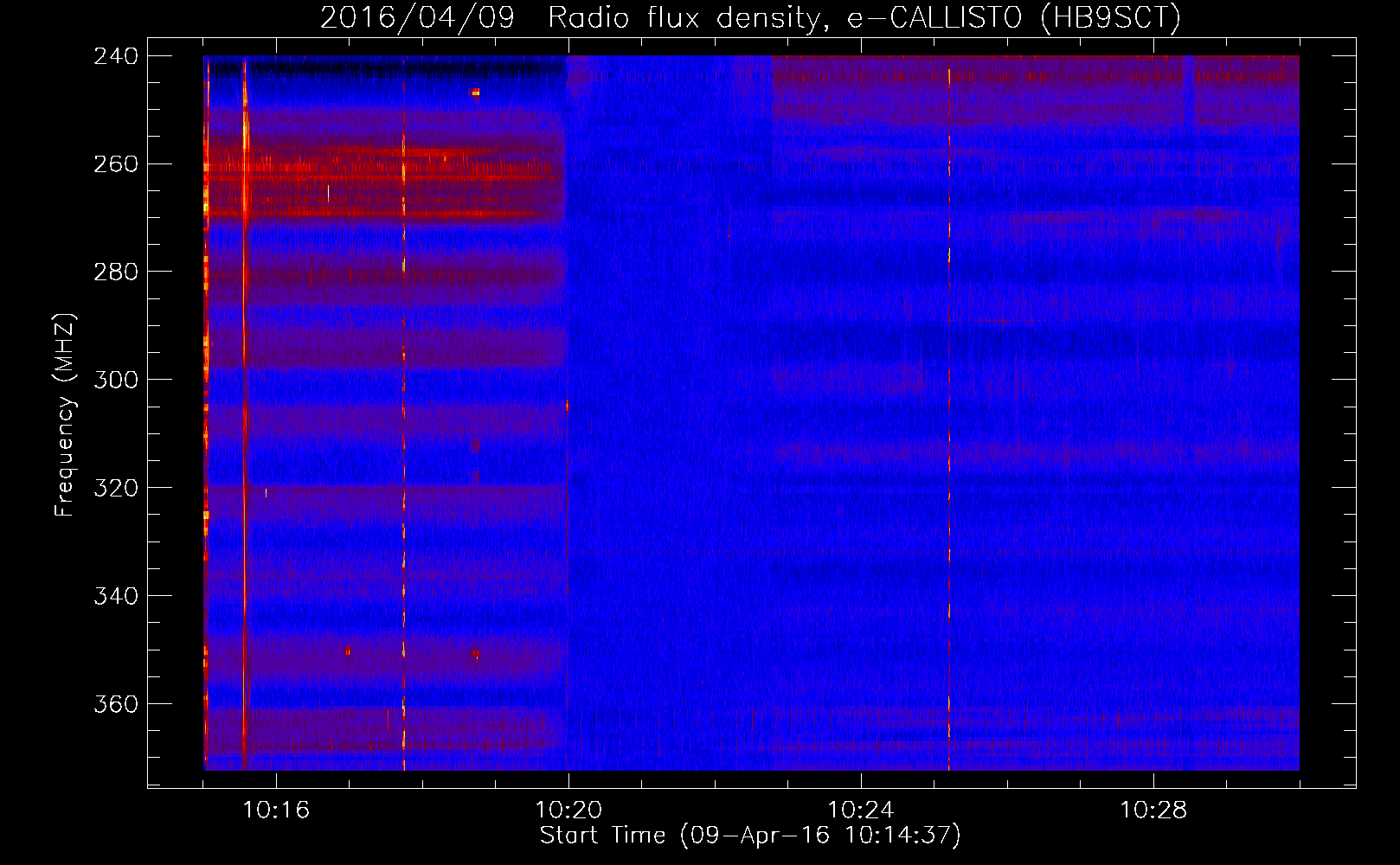Viewport: 1400px width, 865px height.
Task: Click the plot title '2016/04/09 Radio flux density'
Action: coord(750,17)
